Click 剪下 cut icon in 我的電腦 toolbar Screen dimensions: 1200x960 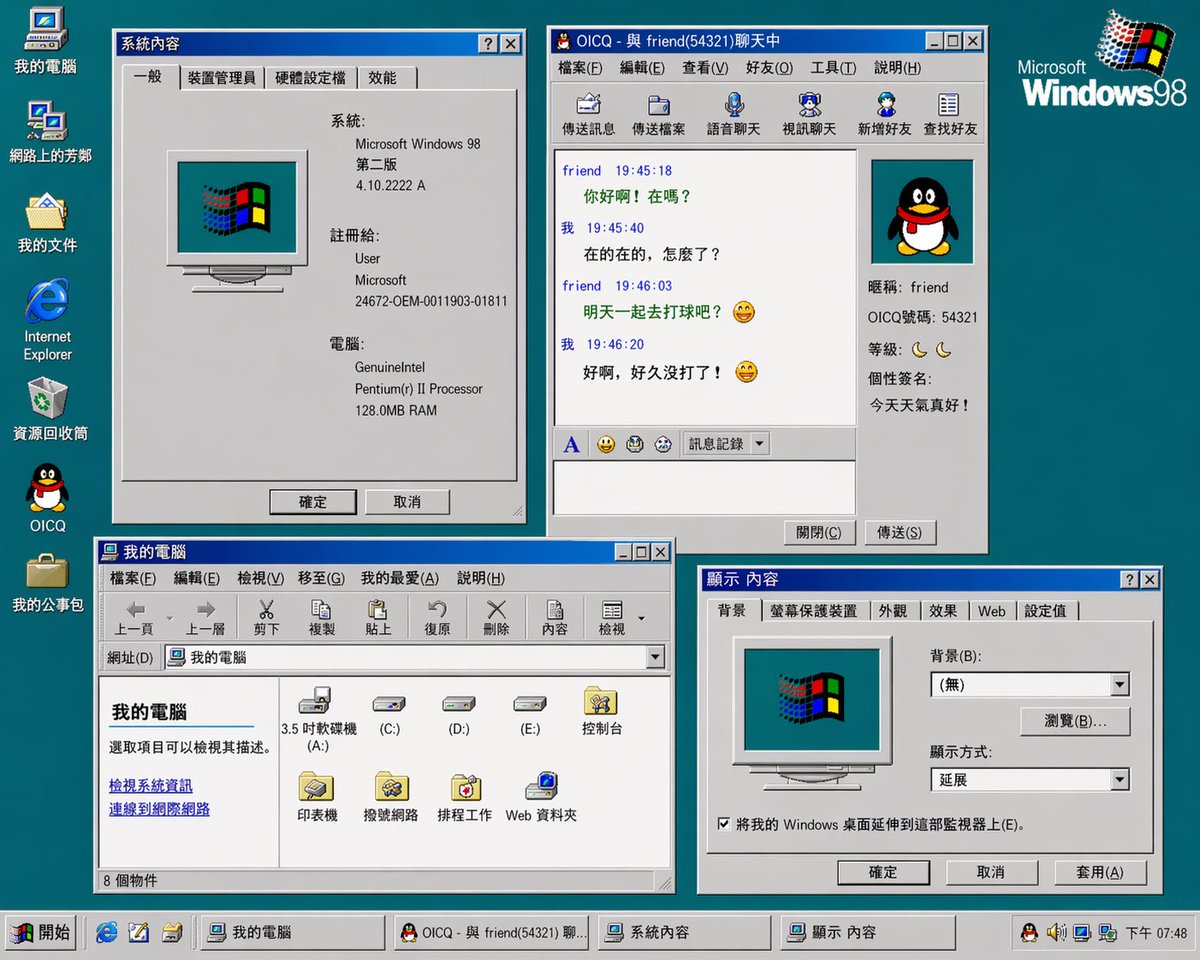[x=266, y=617]
